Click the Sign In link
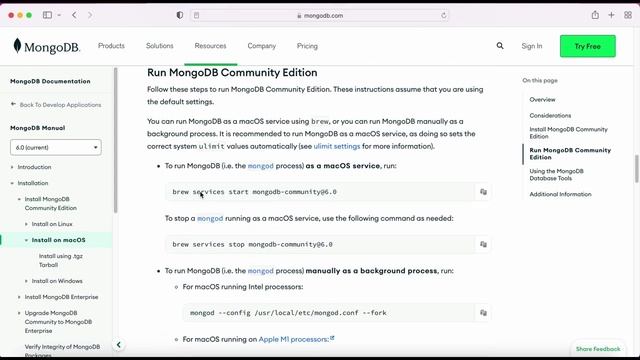 point(532,46)
